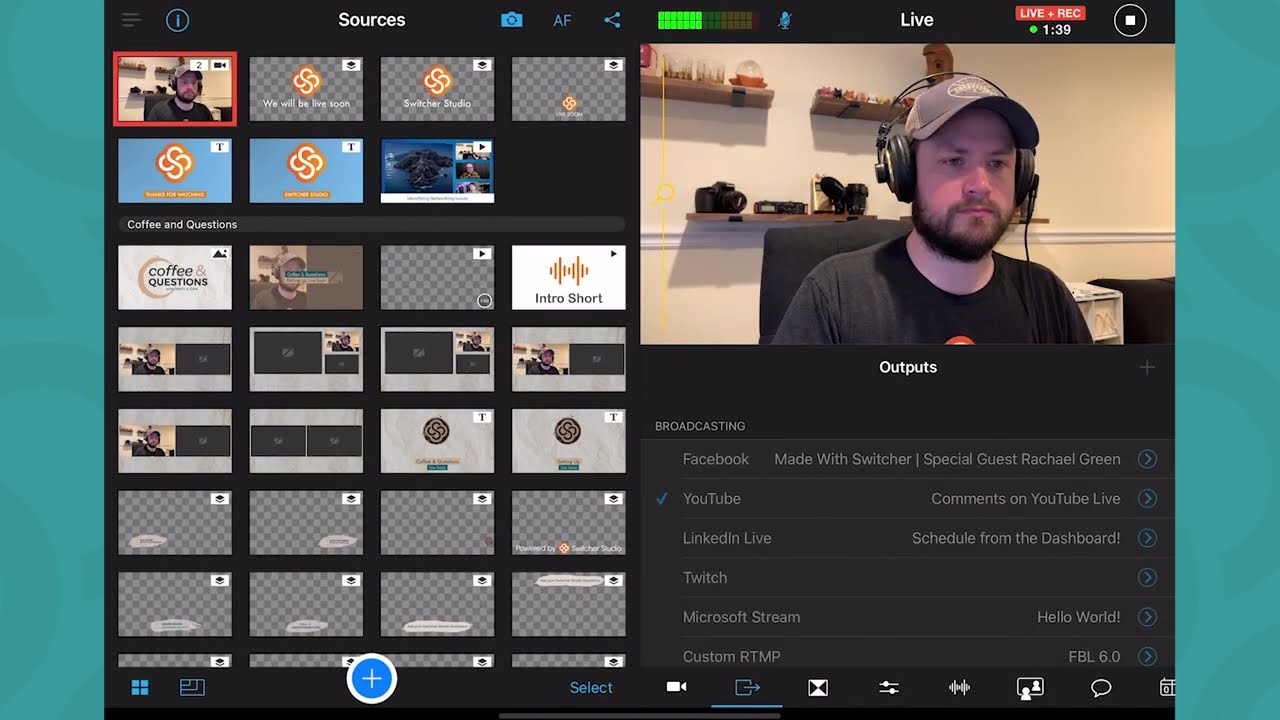
Task: Click the 'Schedule from the Dashboard!' text
Action: (x=1016, y=538)
